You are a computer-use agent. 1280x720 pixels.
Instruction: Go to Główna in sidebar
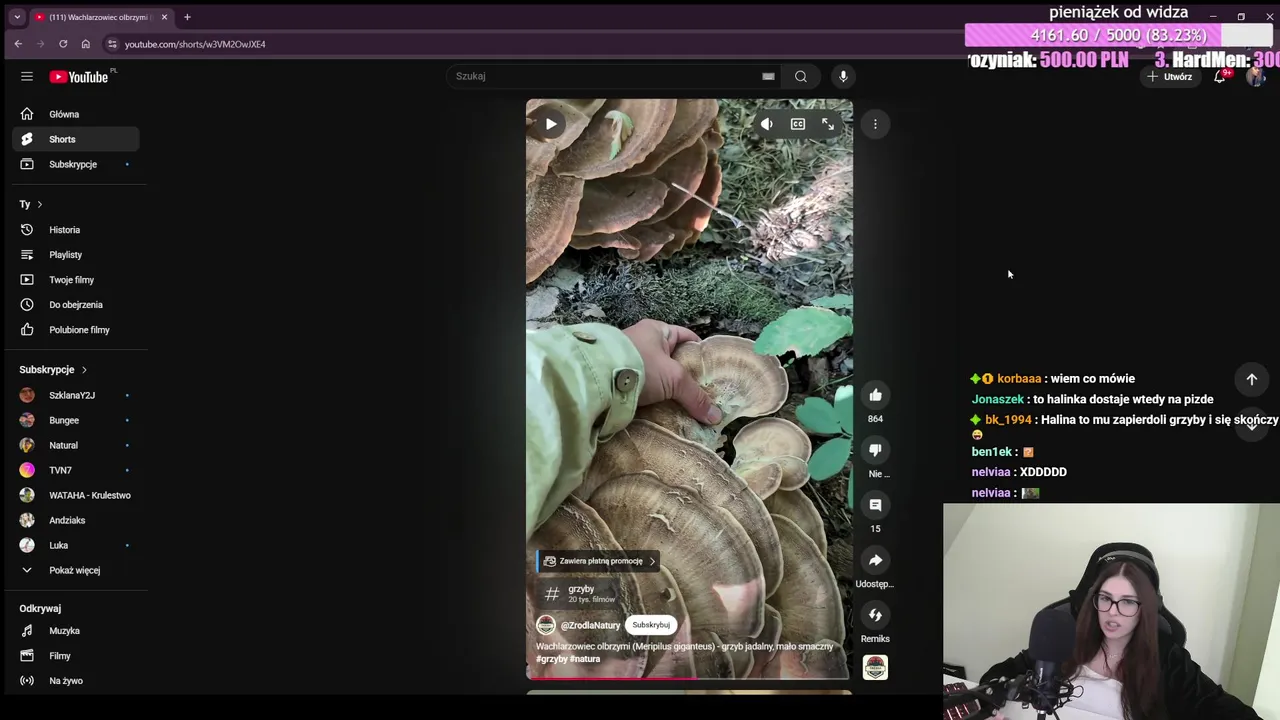point(76,114)
